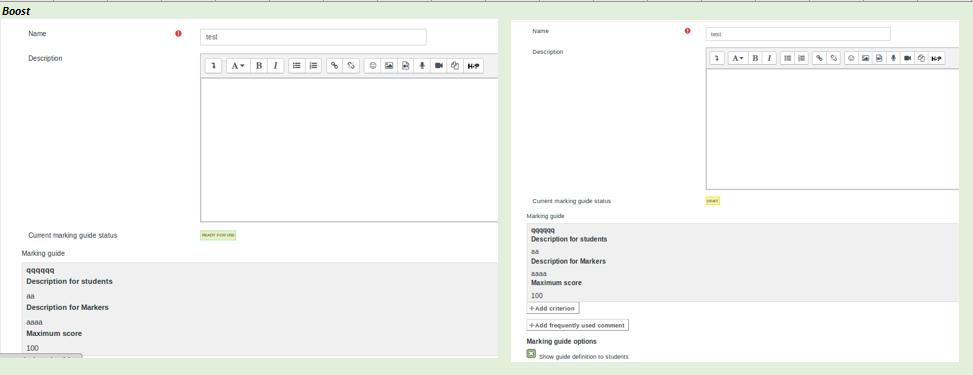This screenshot has width=973, height=375.
Task: Open paragraph styles dropdown in left form editor
Action: 238,66
